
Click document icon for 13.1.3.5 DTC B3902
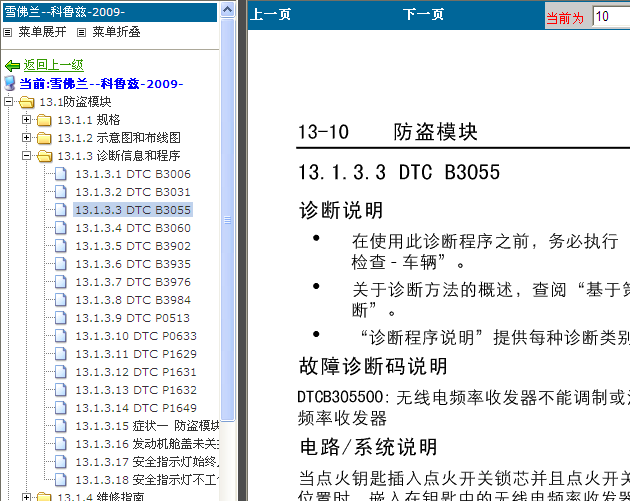61,246
